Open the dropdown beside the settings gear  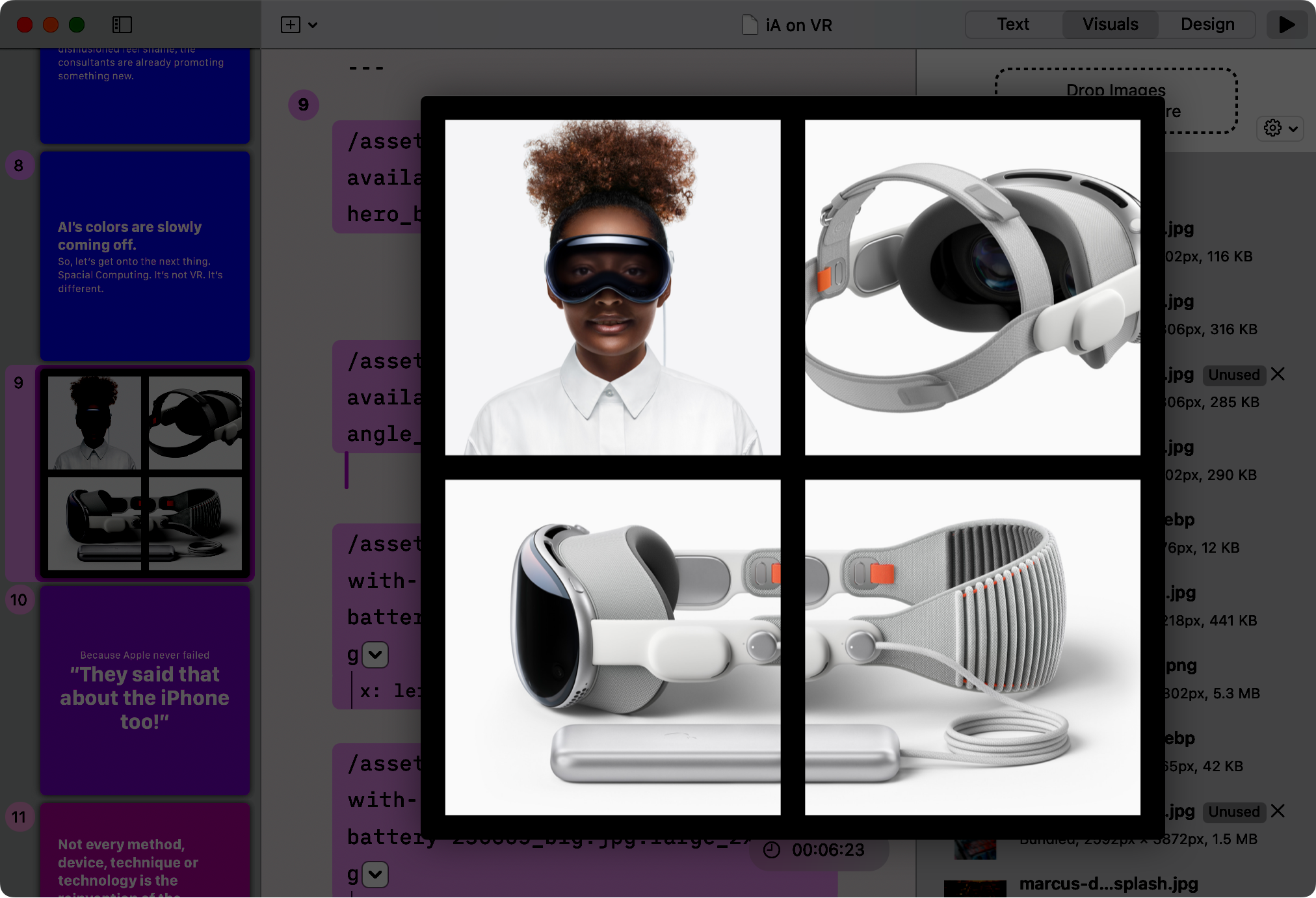(1293, 129)
